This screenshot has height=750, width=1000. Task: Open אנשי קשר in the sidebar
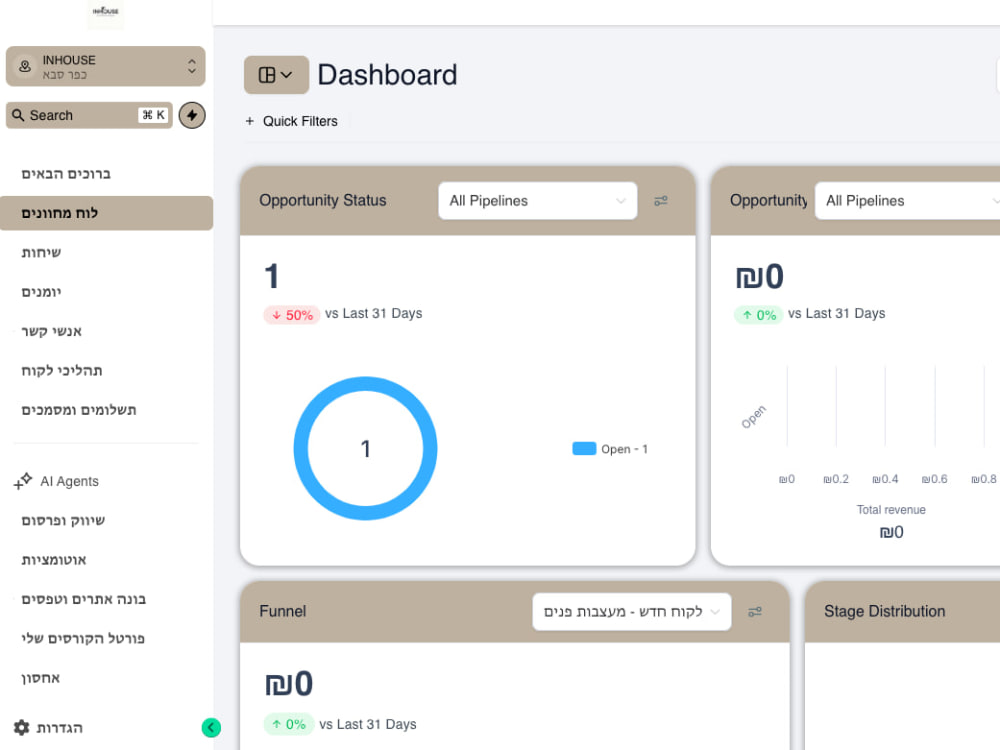click(52, 332)
